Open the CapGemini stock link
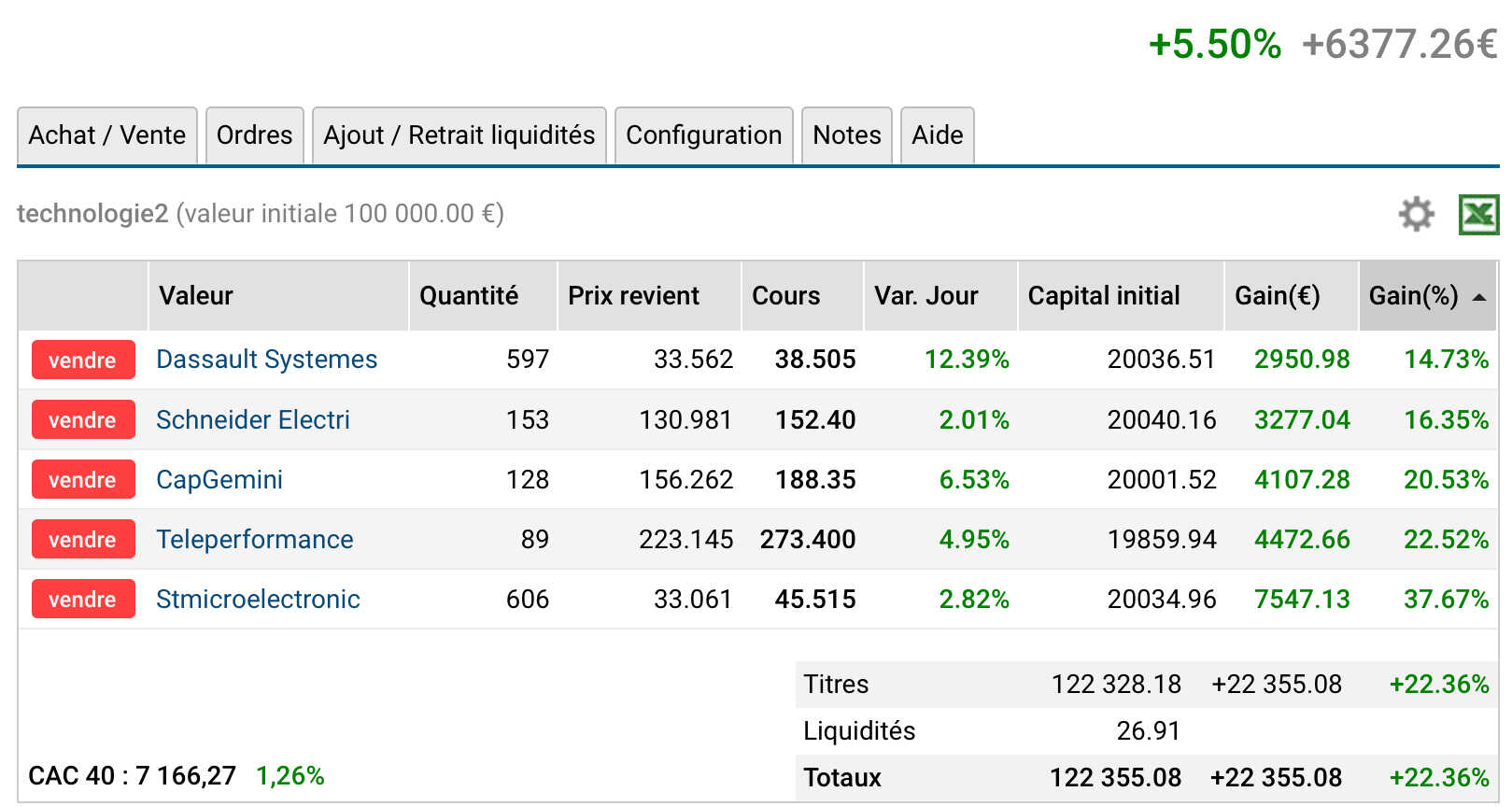The image size is (1512, 806). (x=219, y=480)
